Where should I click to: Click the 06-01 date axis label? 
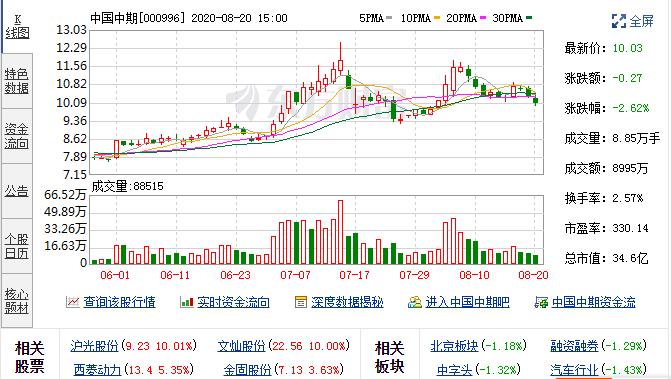[x=115, y=275]
